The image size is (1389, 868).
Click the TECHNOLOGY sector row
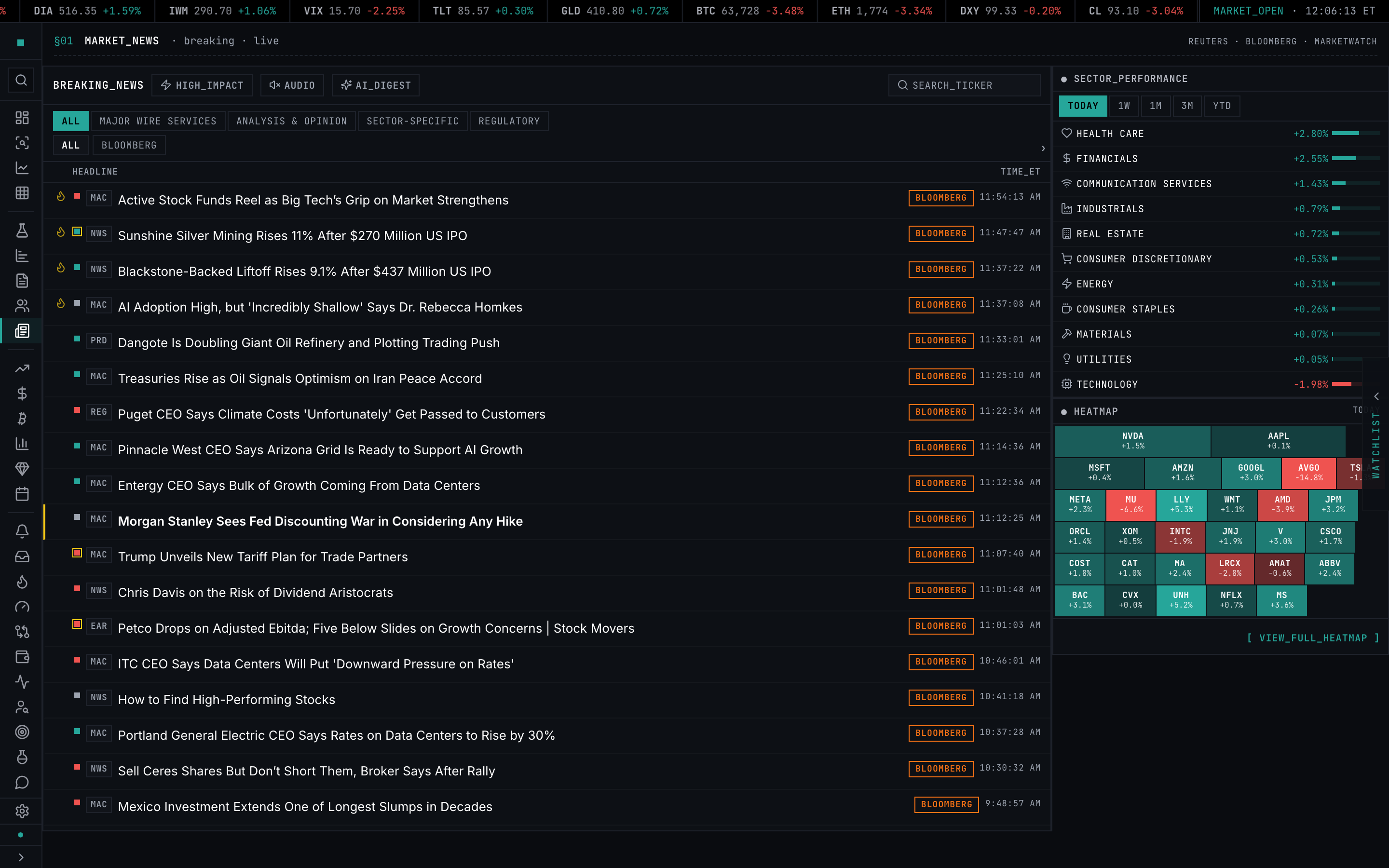point(1220,384)
